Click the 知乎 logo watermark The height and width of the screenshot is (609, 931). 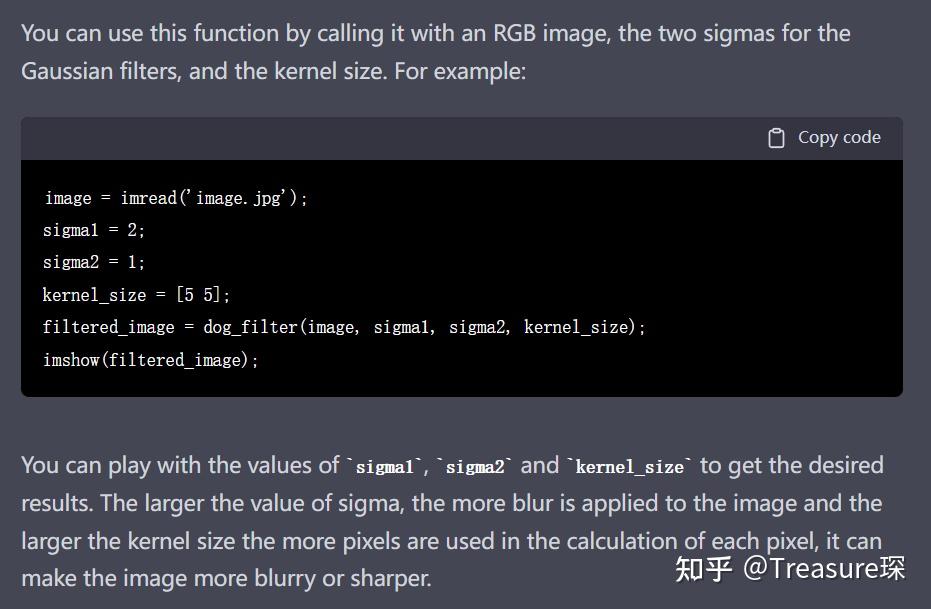[x=704, y=569]
